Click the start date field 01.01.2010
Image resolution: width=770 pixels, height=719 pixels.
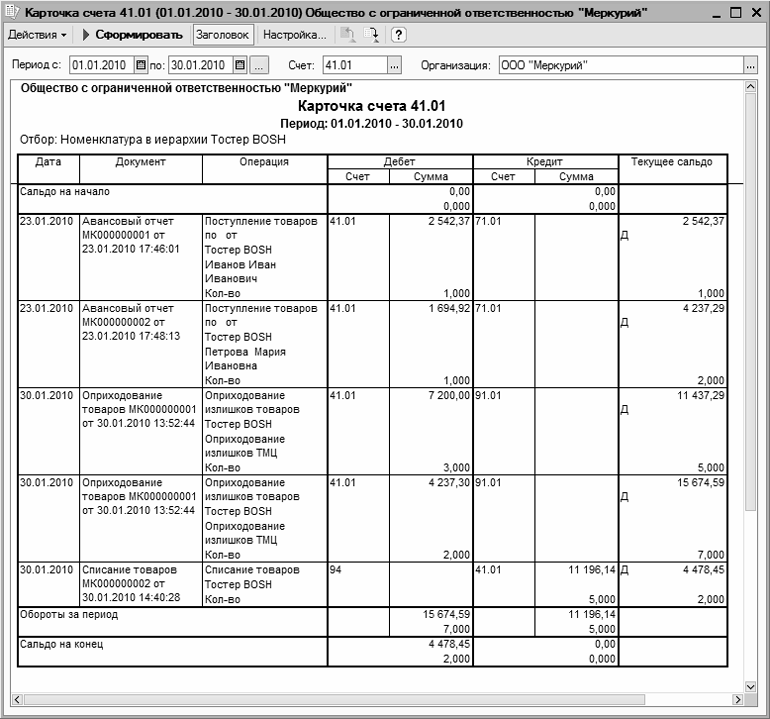[102, 65]
